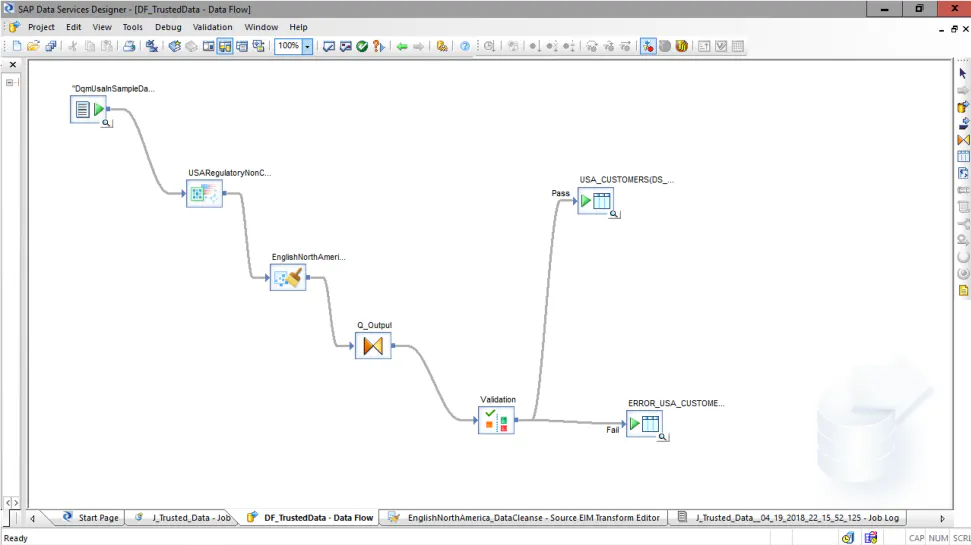Click the print icon in the toolbar
The image size is (971, 545).
coord(129,46)
